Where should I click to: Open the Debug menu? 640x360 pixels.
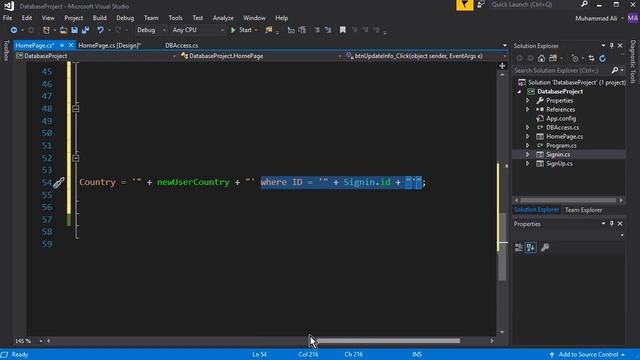125,18
